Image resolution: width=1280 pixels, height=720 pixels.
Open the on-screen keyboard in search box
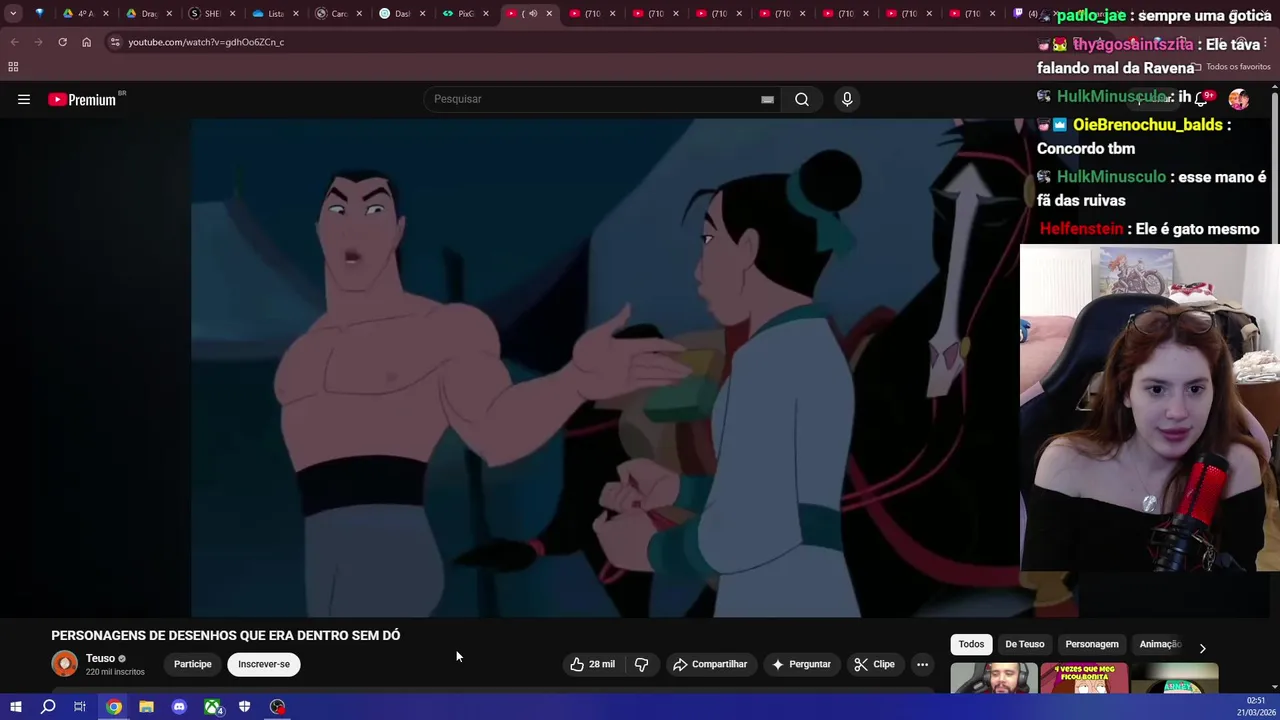(x=767, y=99)
